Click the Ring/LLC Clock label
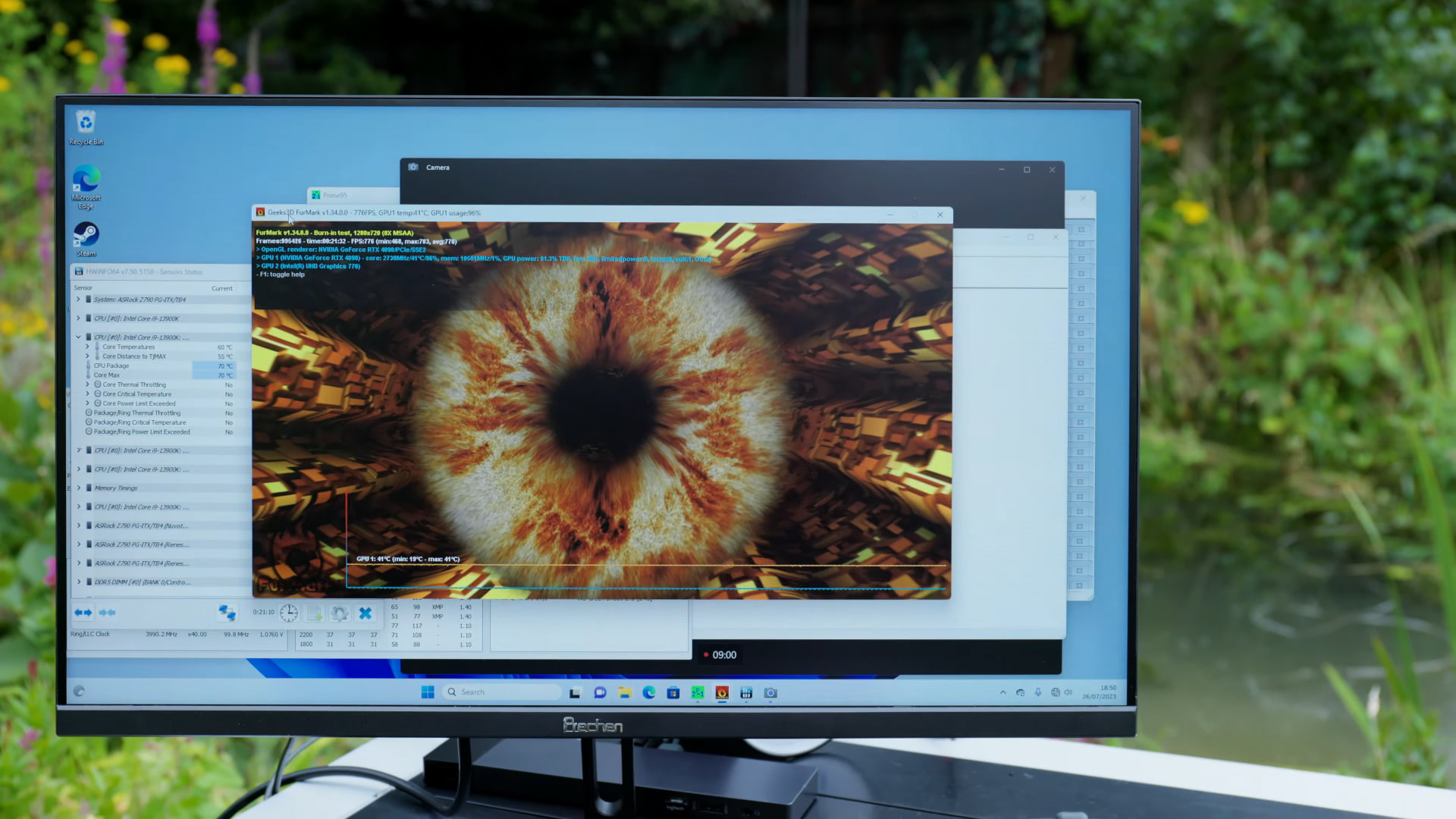Screen dimensions: 1456x819 coord(90,634)
